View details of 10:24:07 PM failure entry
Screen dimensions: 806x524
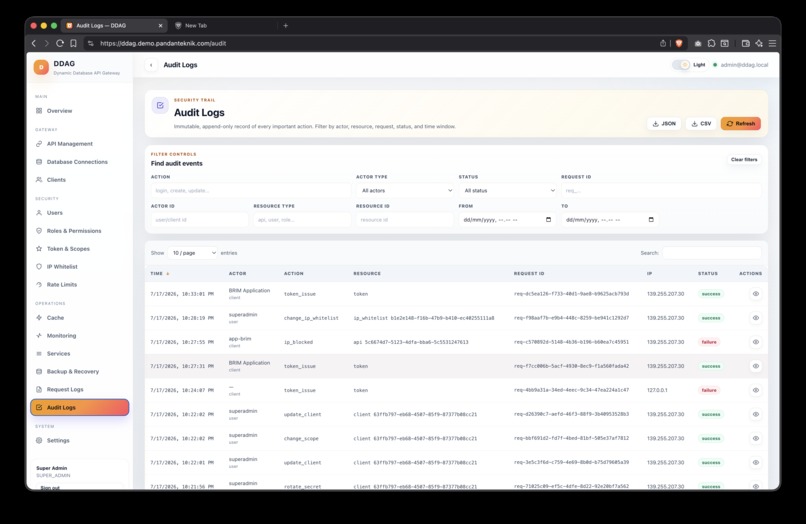tap(756, 390)
